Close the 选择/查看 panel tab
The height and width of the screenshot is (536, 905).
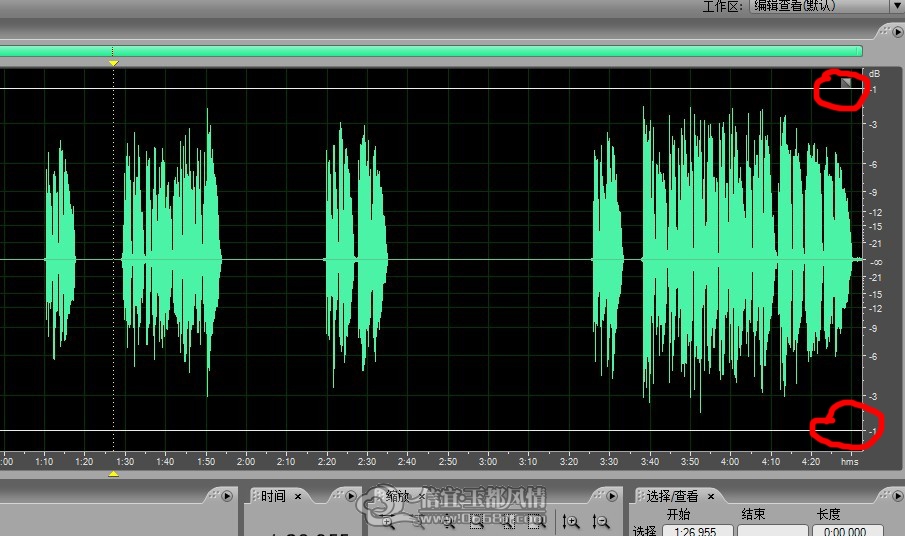[711, 496]
